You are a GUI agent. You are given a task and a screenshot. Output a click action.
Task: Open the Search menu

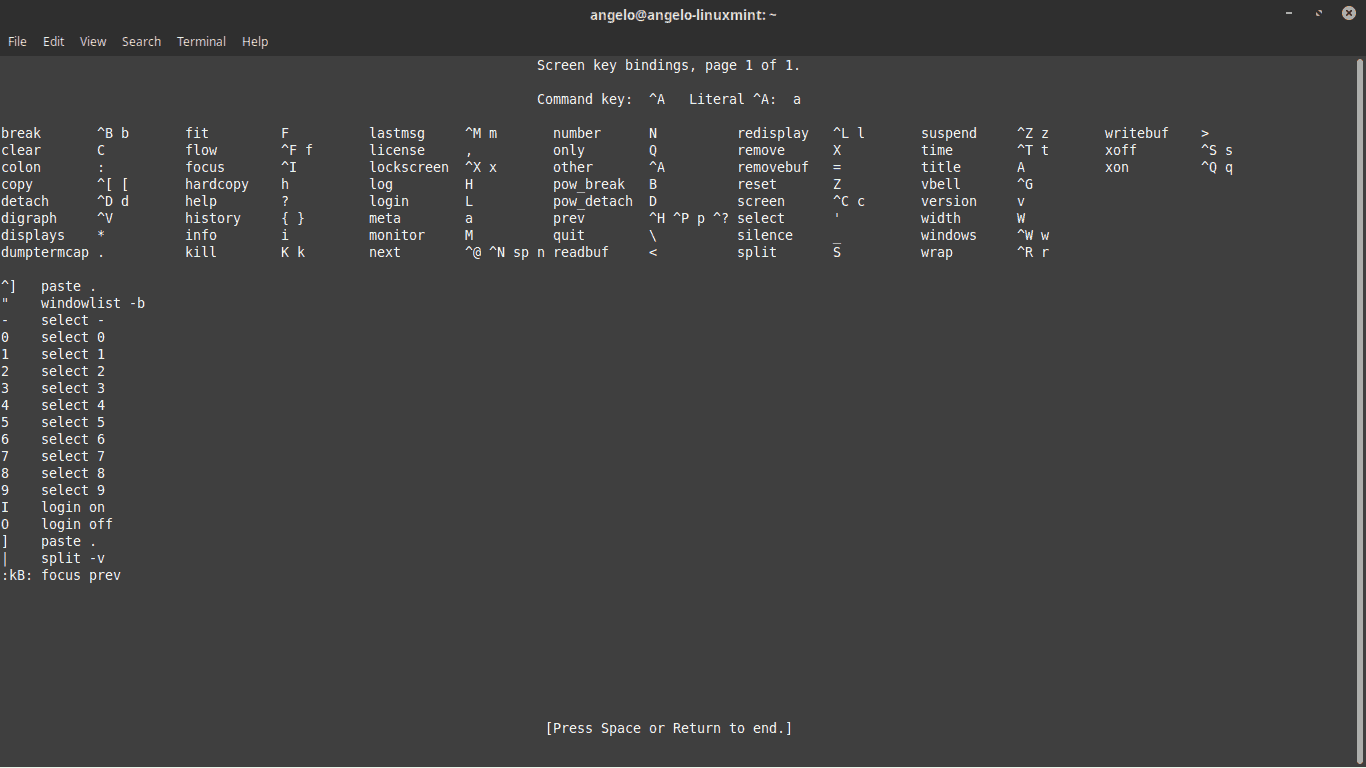click(x=141, y=41)
